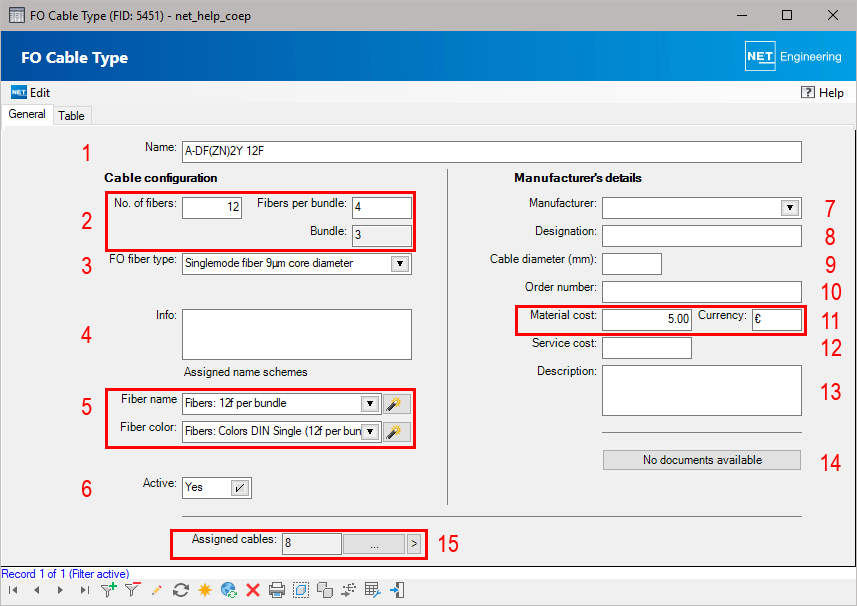Click the refresh arrows icon
Viewport: 857px width, 606px height.
click(x=180, y=590)
